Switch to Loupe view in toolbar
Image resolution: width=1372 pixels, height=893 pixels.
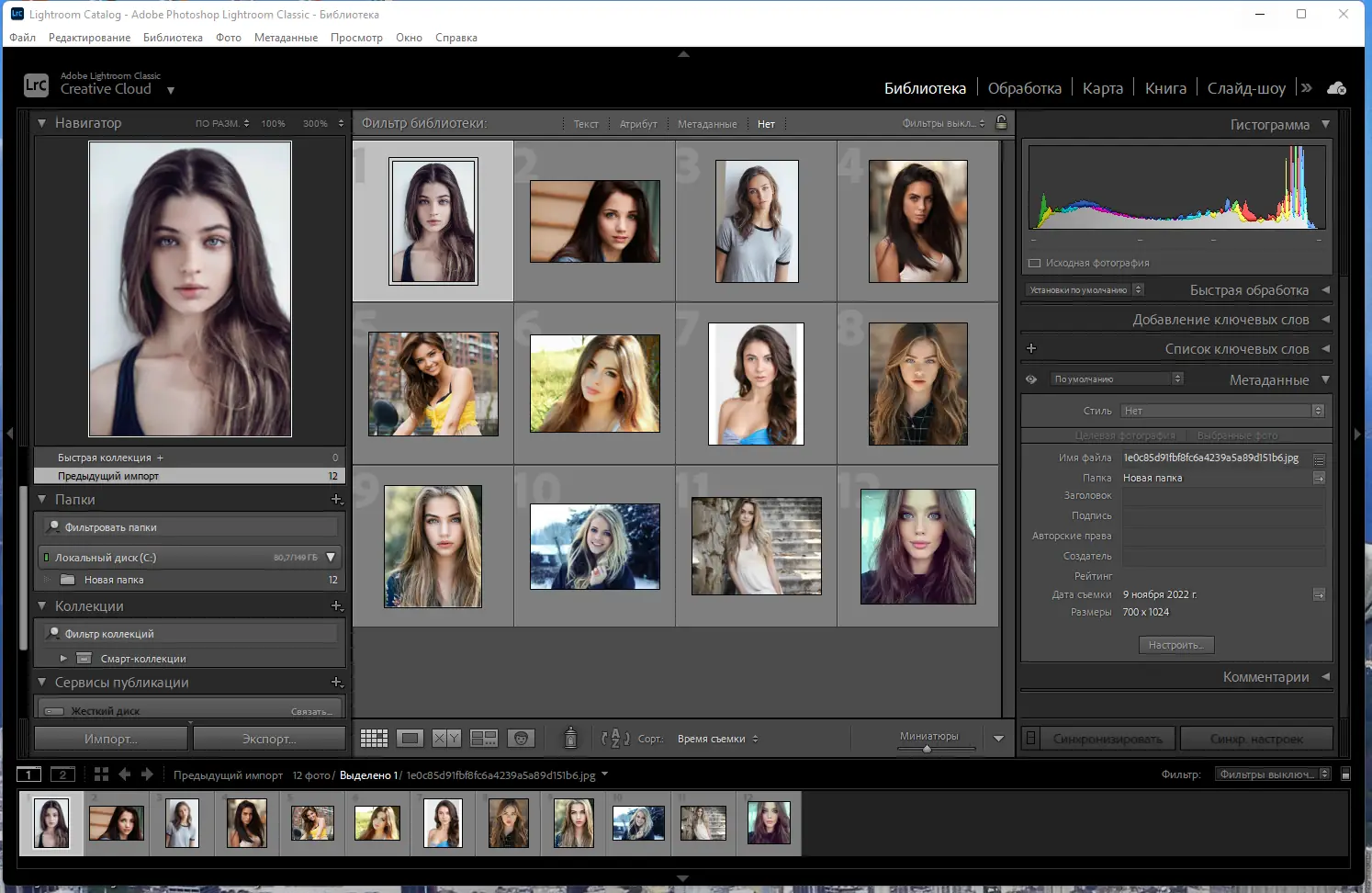tap(410, 739)
